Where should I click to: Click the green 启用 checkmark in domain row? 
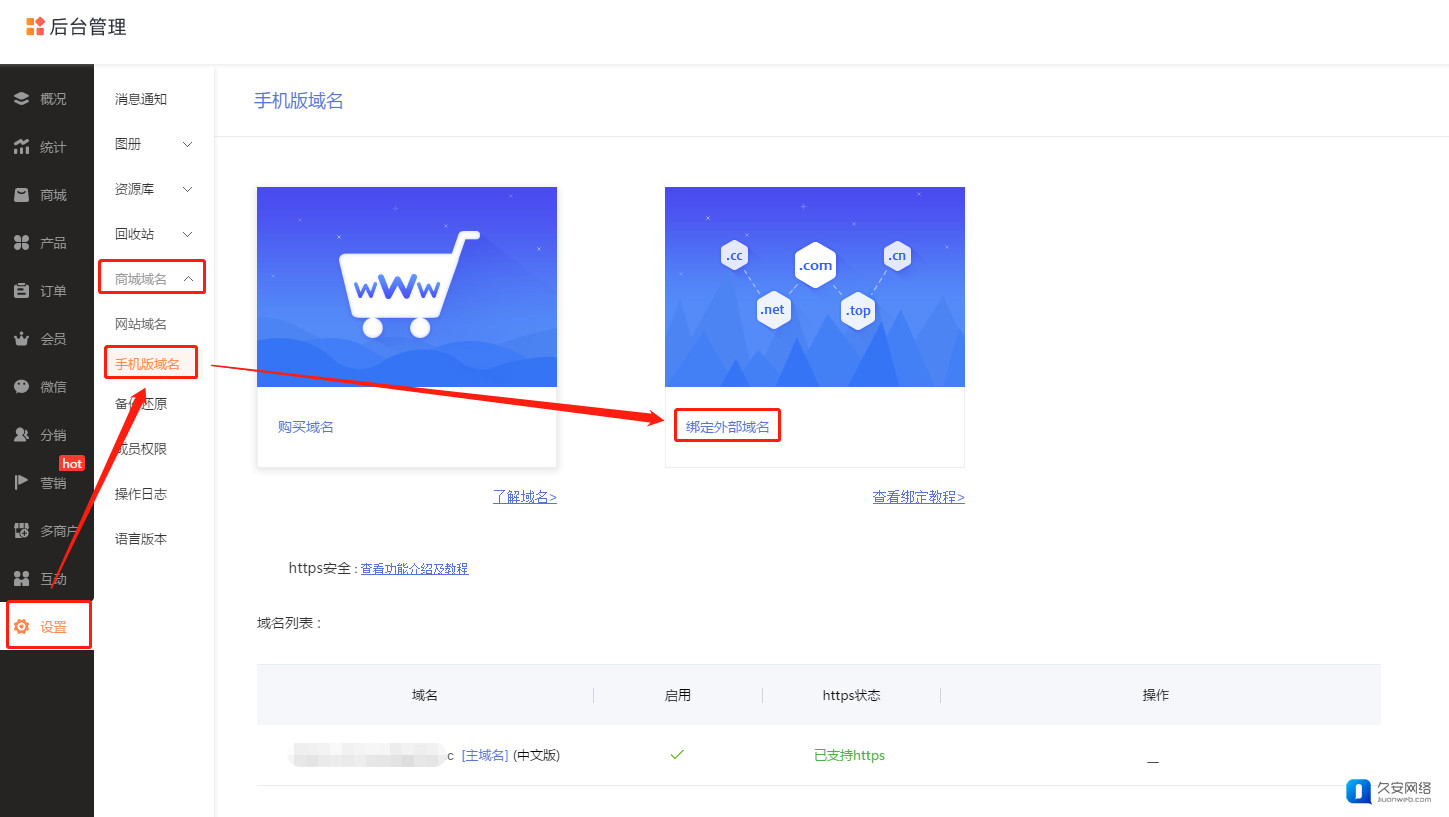click(677, 755)
